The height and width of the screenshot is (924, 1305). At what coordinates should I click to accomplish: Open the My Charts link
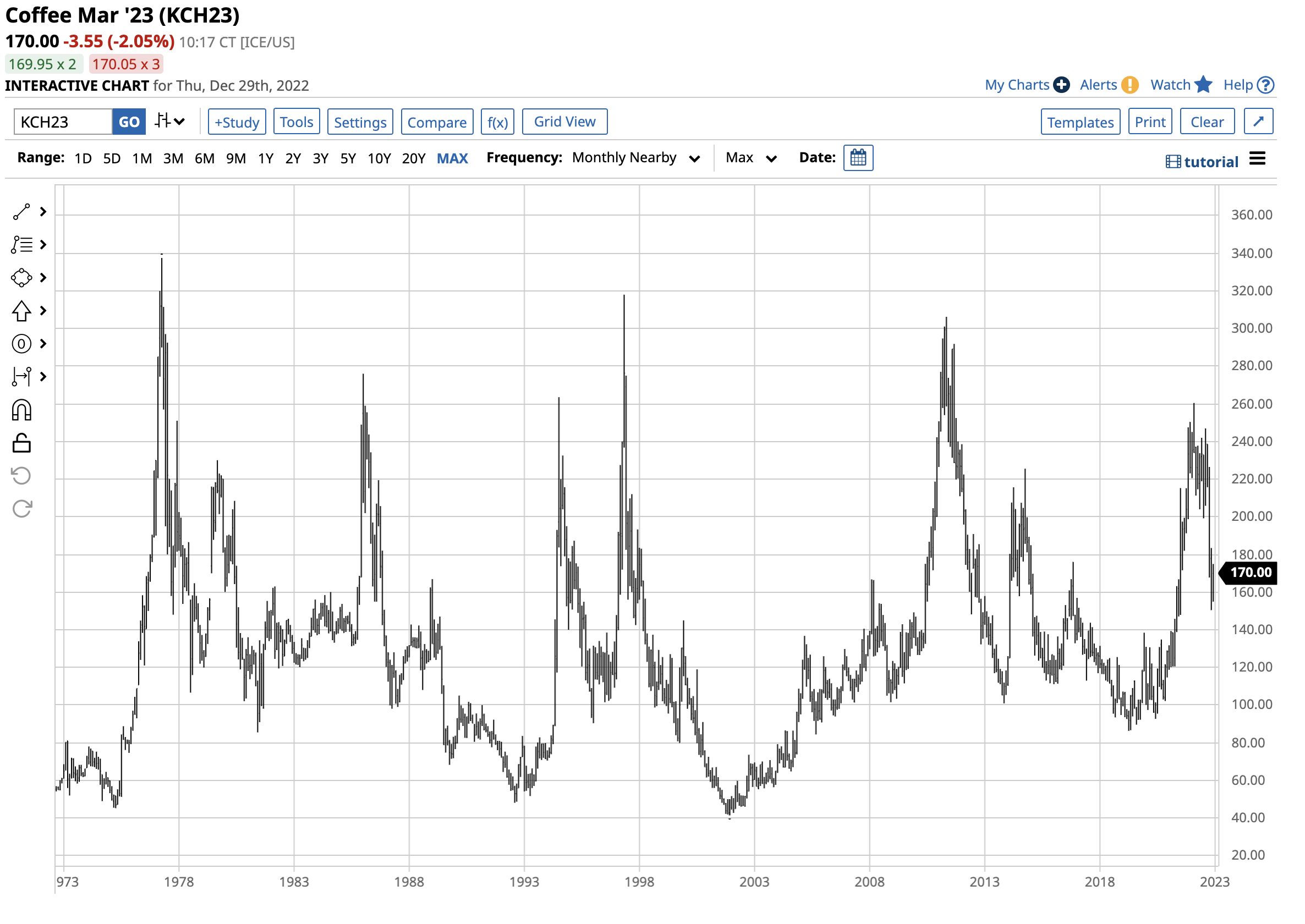1018,85
